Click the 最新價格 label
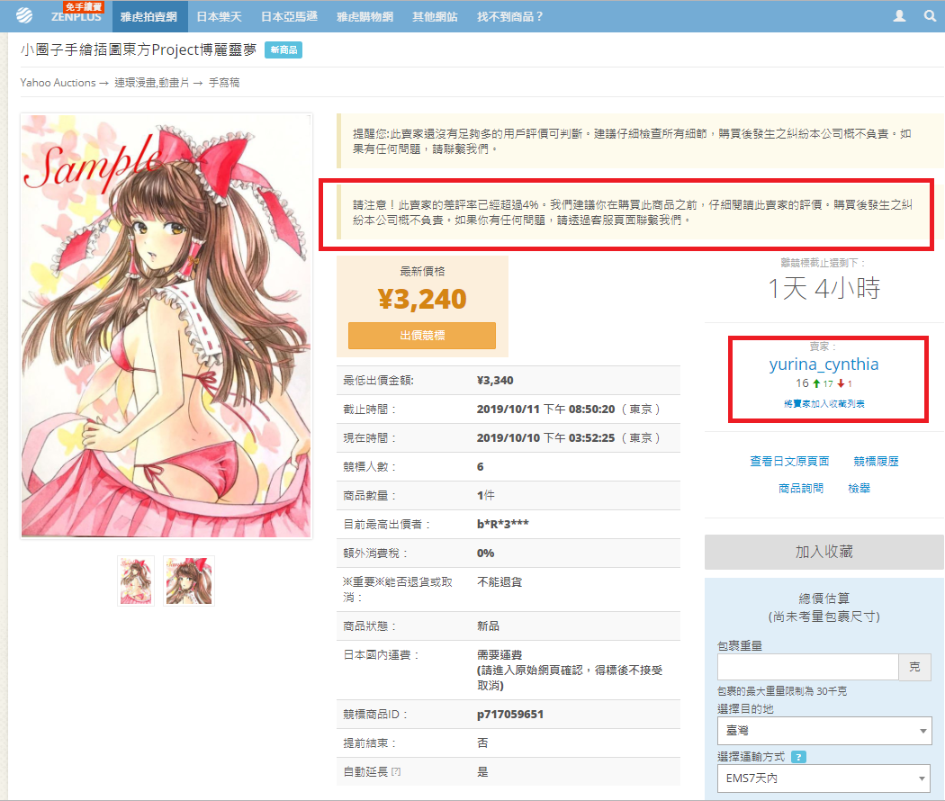Viewport: 945px width, 801px height. click(422, 271)
